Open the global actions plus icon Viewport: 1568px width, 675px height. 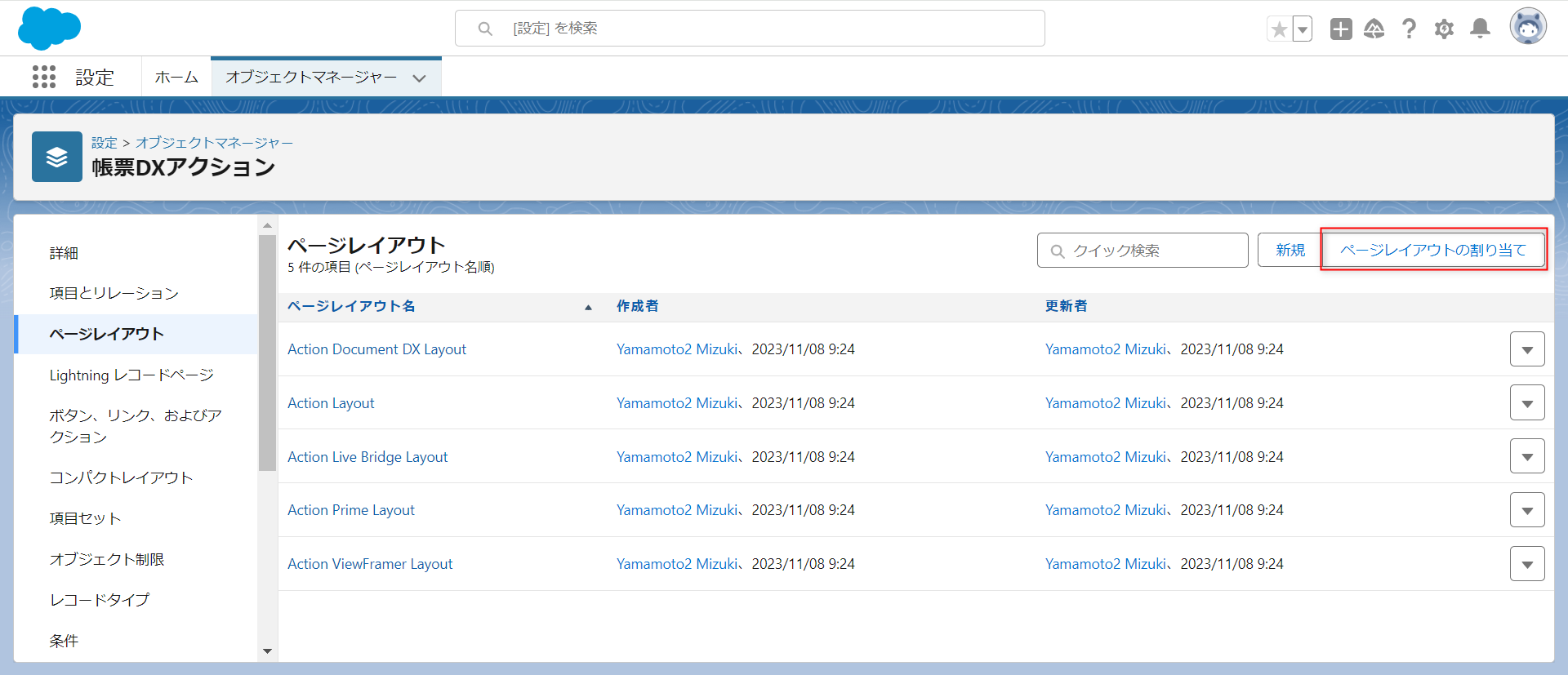click(1340, 29)
